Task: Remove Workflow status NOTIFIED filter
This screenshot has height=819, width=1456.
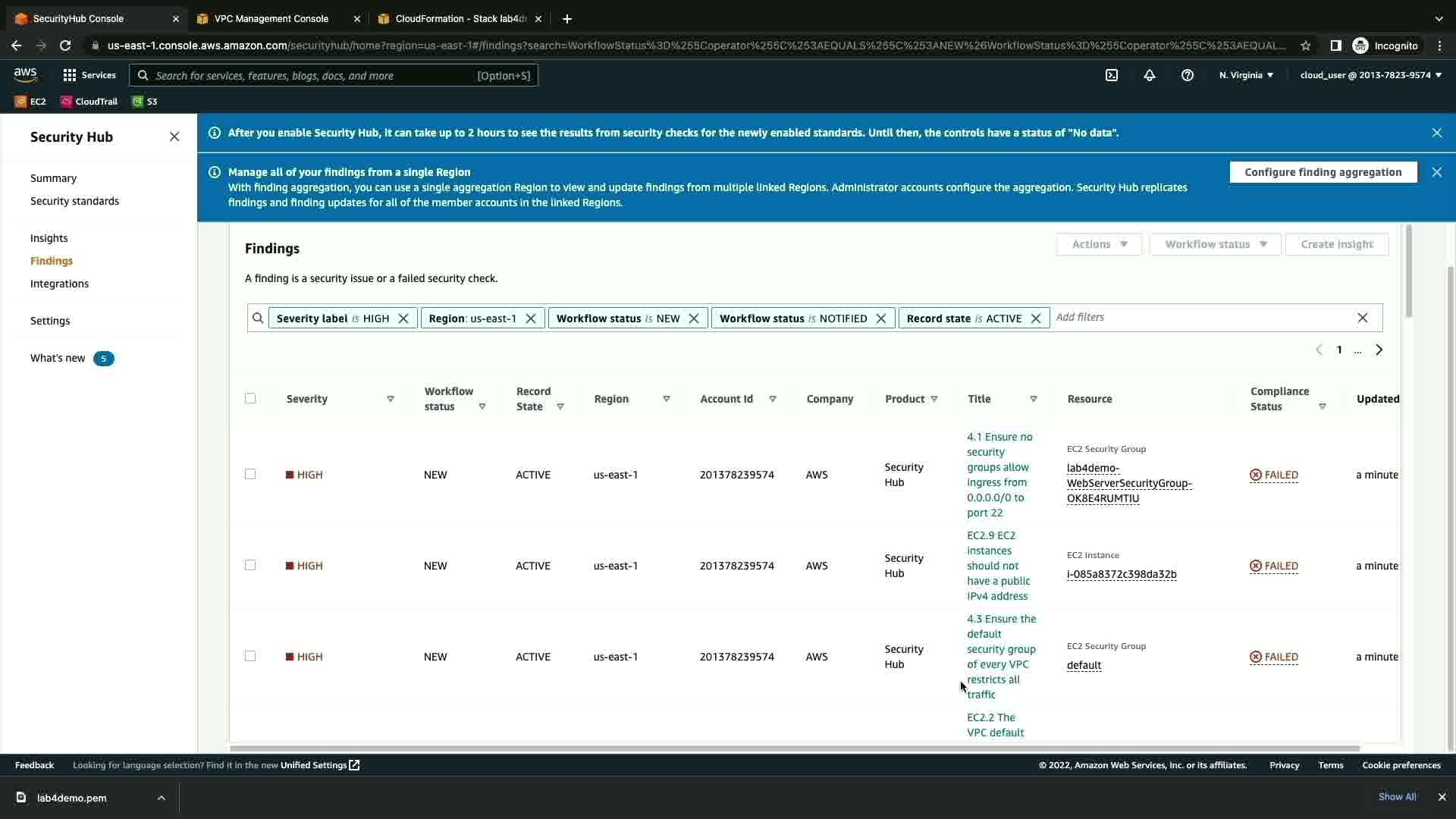Action: tap(881, 318)
